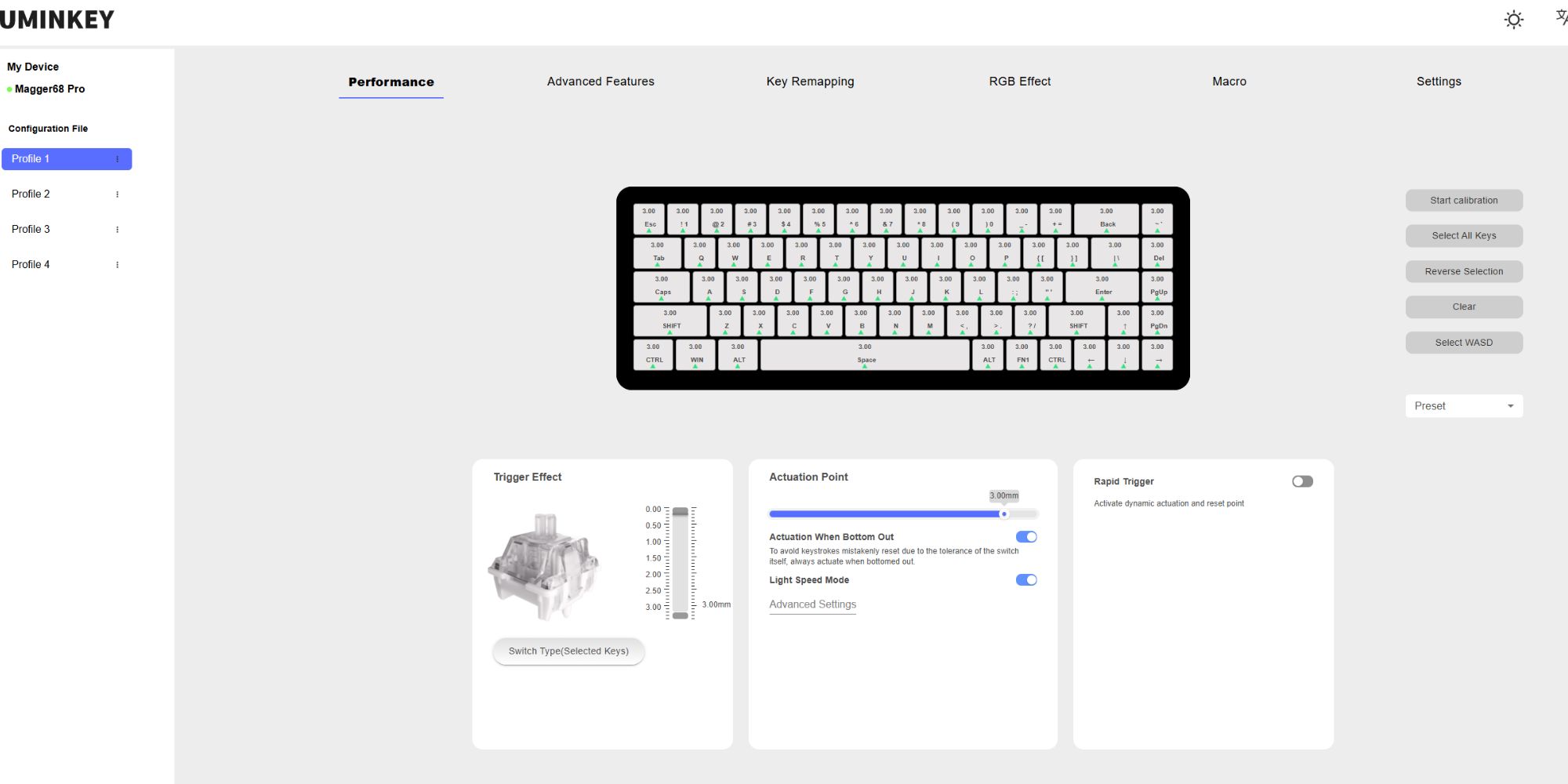This screenshot has width=1568, height=784.
Task: Select the Space bar key
Action: (x=865, y=354)
